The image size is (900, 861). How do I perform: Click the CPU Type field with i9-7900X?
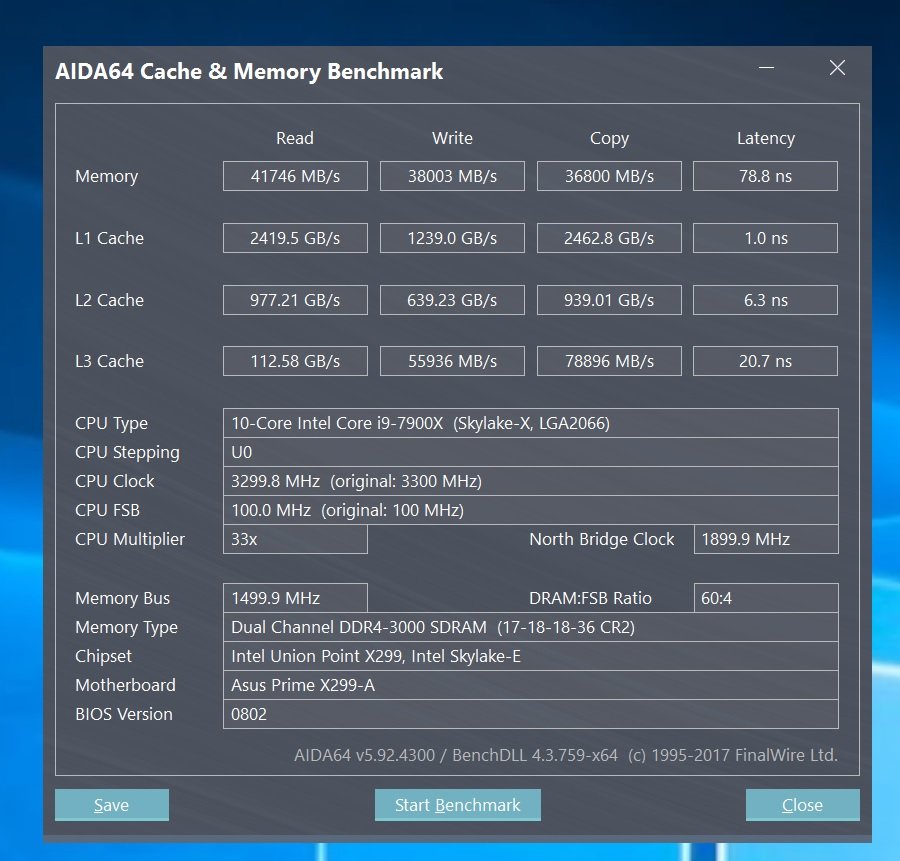[x=530, y=423]
